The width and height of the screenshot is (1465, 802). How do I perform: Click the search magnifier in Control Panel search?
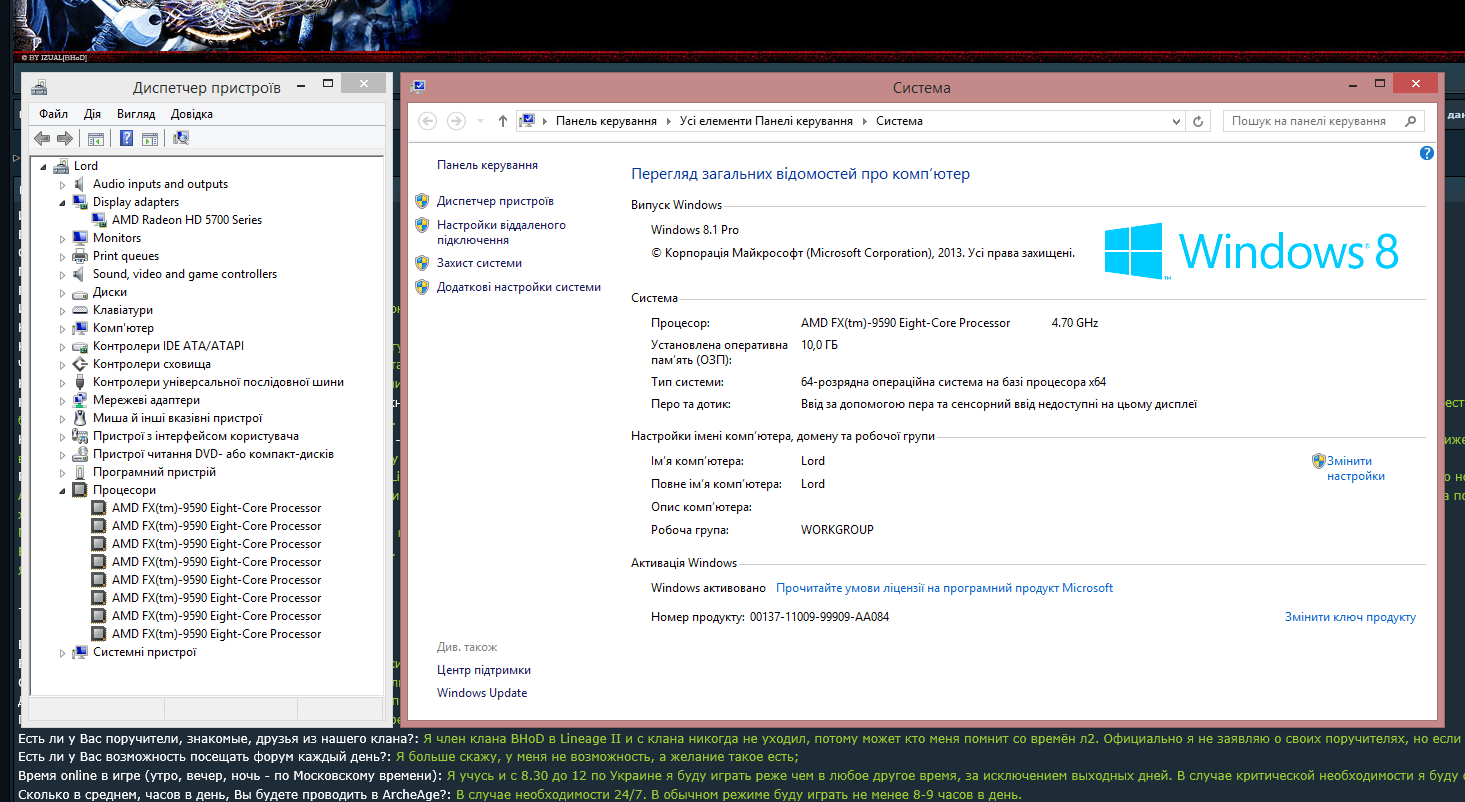tap(1411, 121)
